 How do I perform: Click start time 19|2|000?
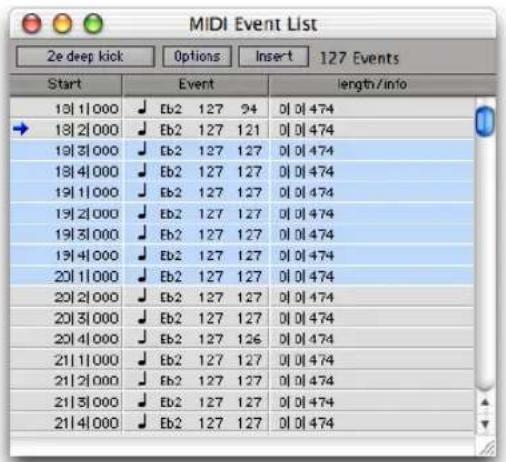tap(87, 214)
